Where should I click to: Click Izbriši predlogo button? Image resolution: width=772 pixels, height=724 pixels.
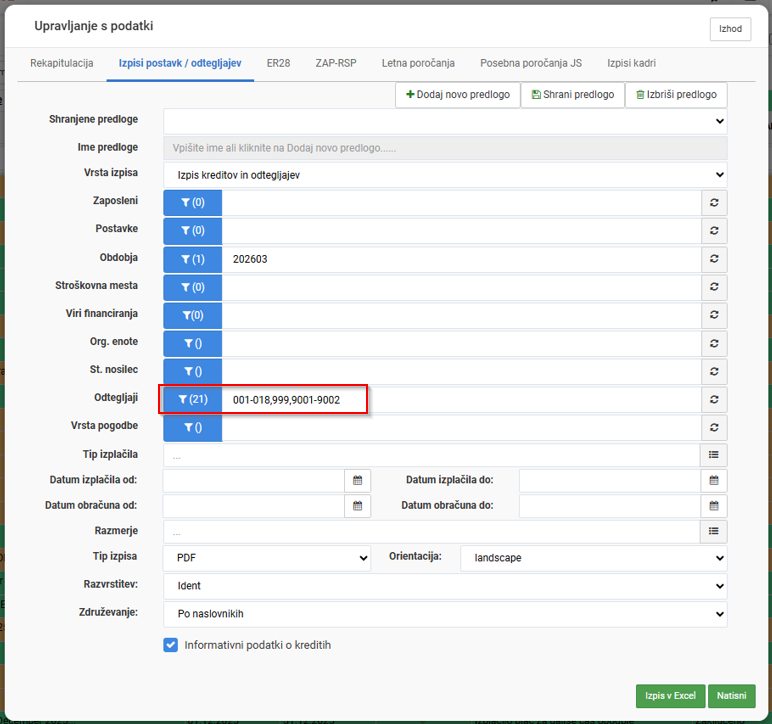click(676, 94)
